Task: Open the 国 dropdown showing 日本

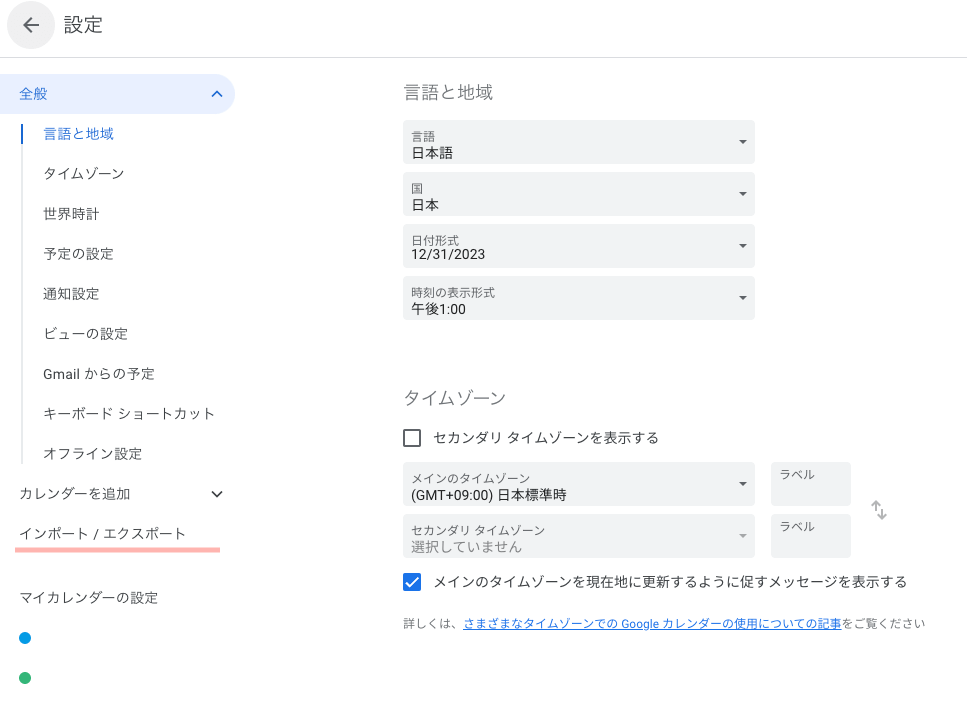Action: (x=578, y=194)
